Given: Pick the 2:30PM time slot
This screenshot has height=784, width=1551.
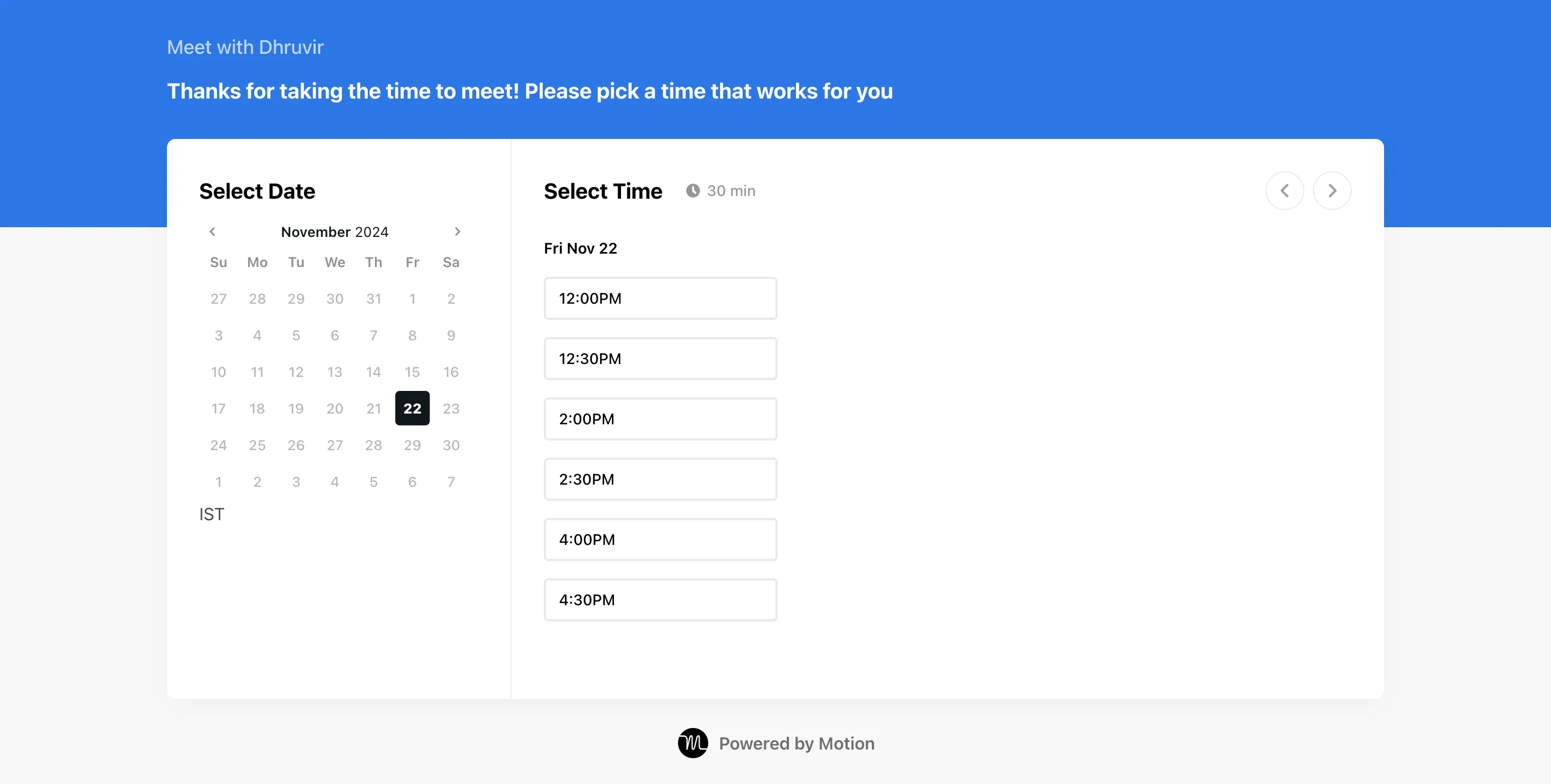Looking at the screenshot, I should click(660, 479).
